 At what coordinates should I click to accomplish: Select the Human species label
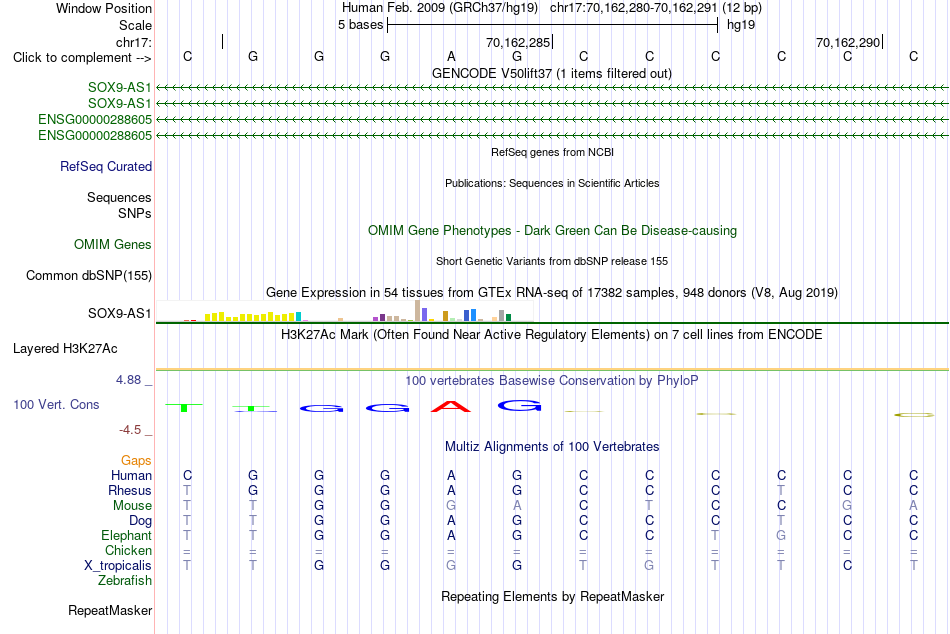(x=131, y=475)
